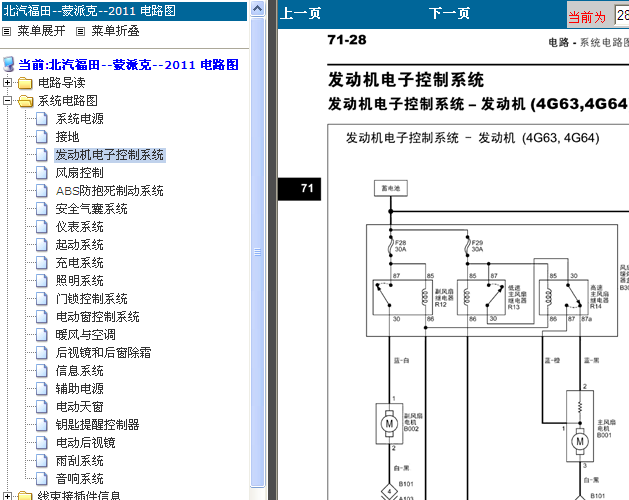This screenshot has width=629, height=500.
Task: Go to next page with 下一页
Action: coord(449,14)
